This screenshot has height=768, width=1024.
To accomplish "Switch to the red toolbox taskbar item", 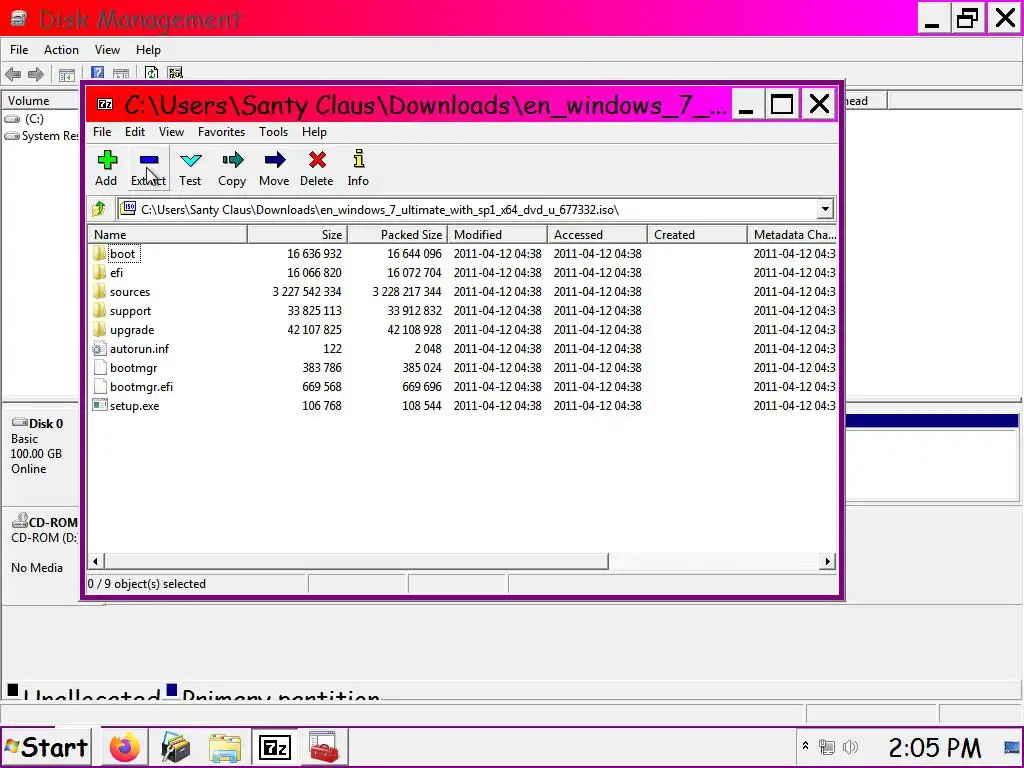I will [x=323, y=747].
